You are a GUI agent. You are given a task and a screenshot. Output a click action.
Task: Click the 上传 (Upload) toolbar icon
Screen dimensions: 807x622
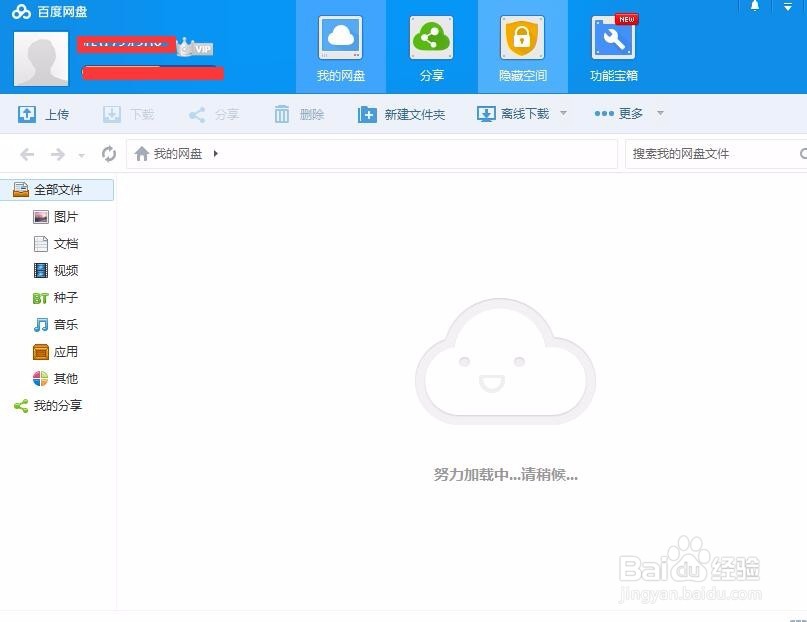pos(44,113)
